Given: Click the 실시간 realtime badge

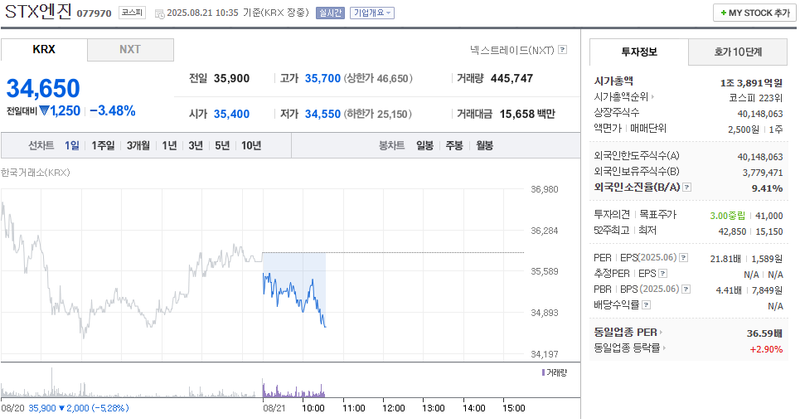Looking at the screenshot, I should click(330, 13).
